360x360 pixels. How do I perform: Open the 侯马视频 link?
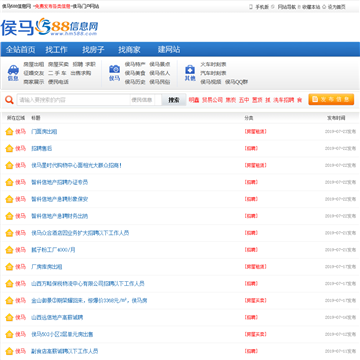(x=211, y=82)
